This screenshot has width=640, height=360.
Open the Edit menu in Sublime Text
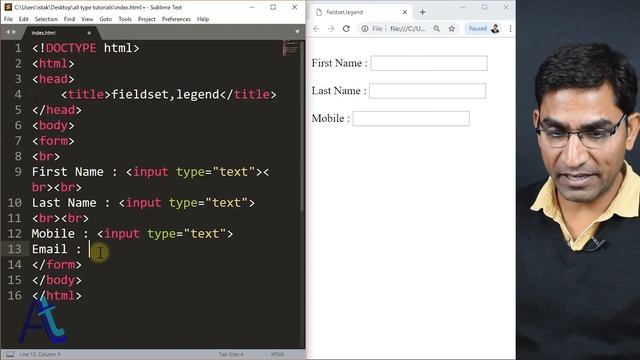(x=24, y=19)
